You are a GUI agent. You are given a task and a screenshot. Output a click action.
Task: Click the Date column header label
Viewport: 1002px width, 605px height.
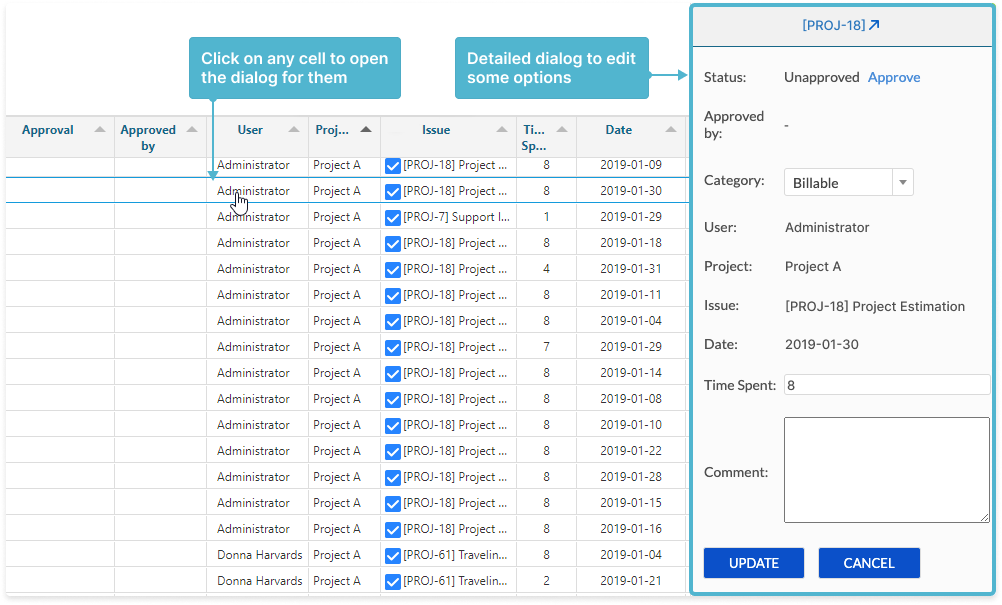coord(619,130)
